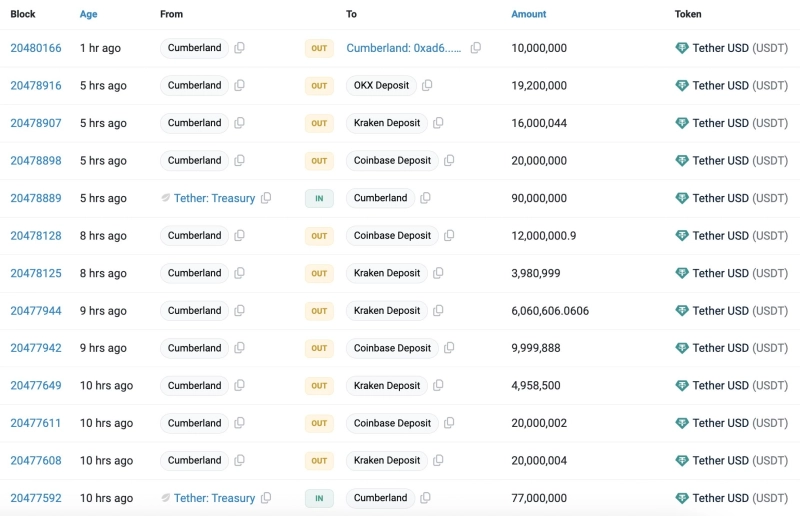Select the OKX Deposit address label
Screen dimensions: 800x516
tap(381, 86)
